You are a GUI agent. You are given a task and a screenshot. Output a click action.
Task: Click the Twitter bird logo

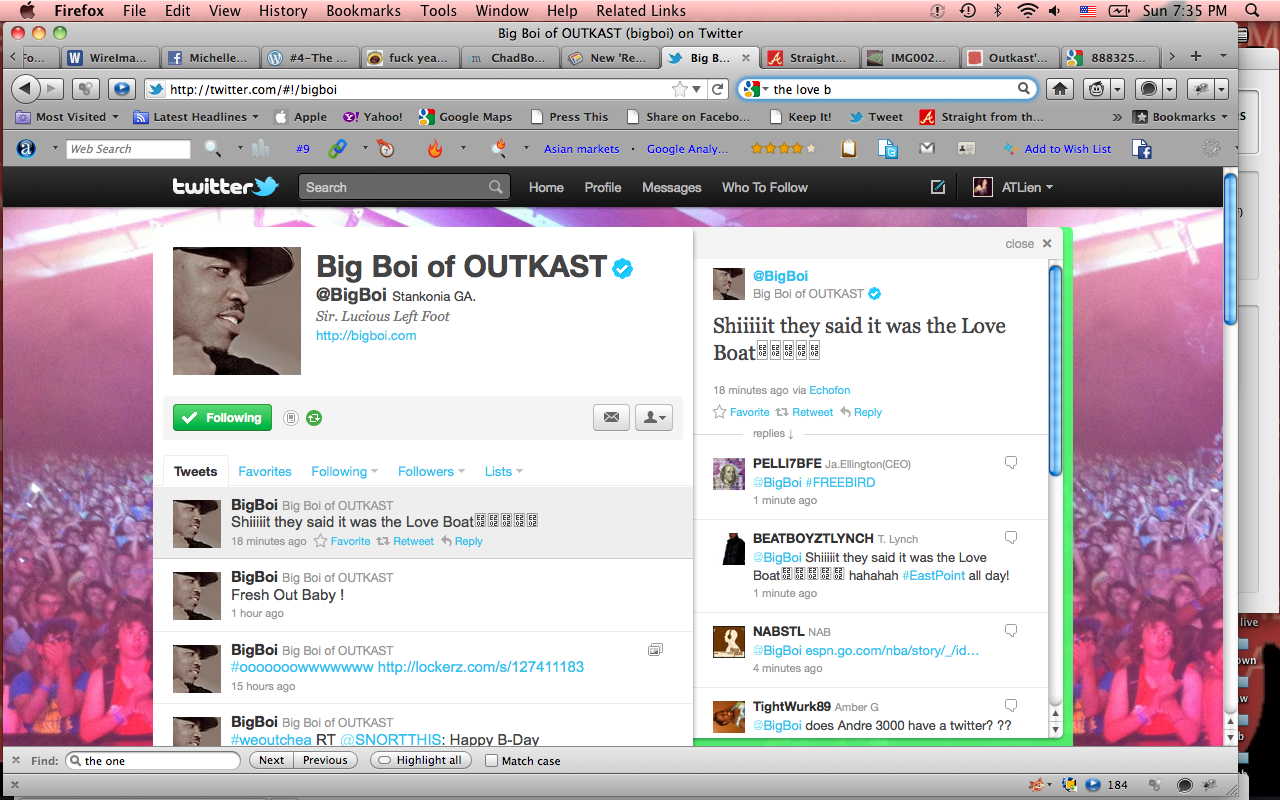[x=225, y=187]
